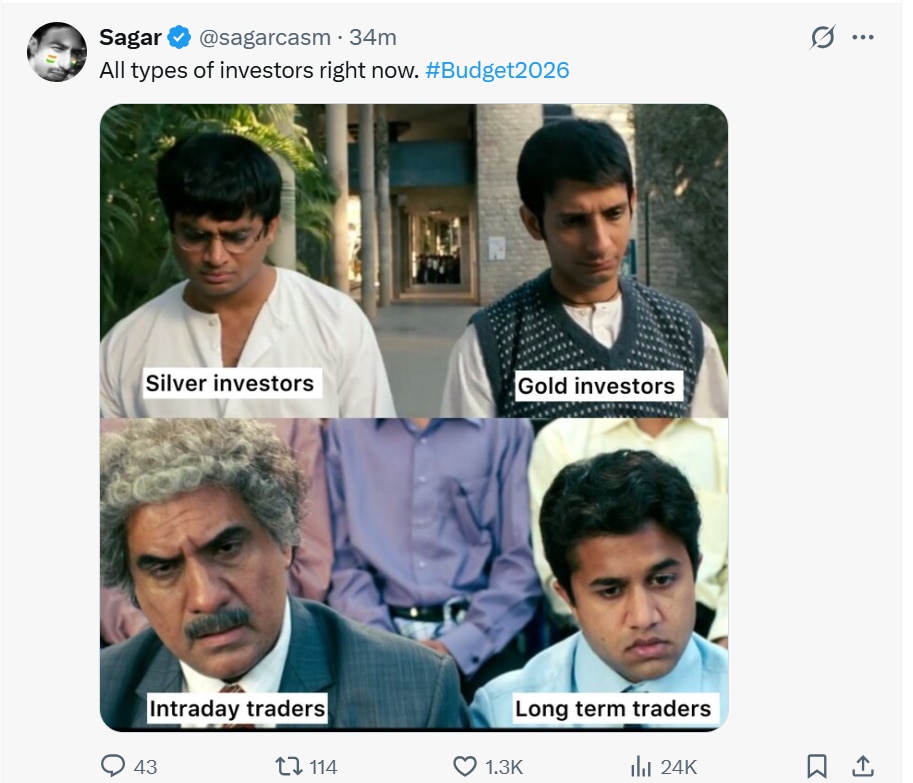Bookmark this post
Image resolution: width=913 pixels, height=783 pixels.
coord(817,766)
